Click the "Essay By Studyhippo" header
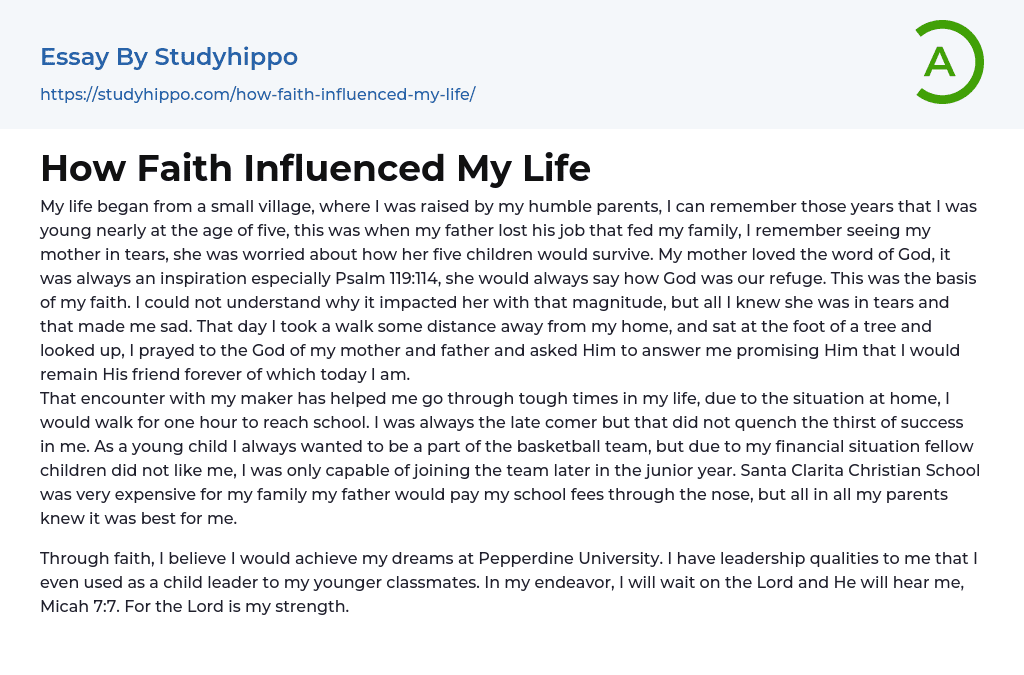The width and height of the screenshot is (1024, 675). (169, 57)
